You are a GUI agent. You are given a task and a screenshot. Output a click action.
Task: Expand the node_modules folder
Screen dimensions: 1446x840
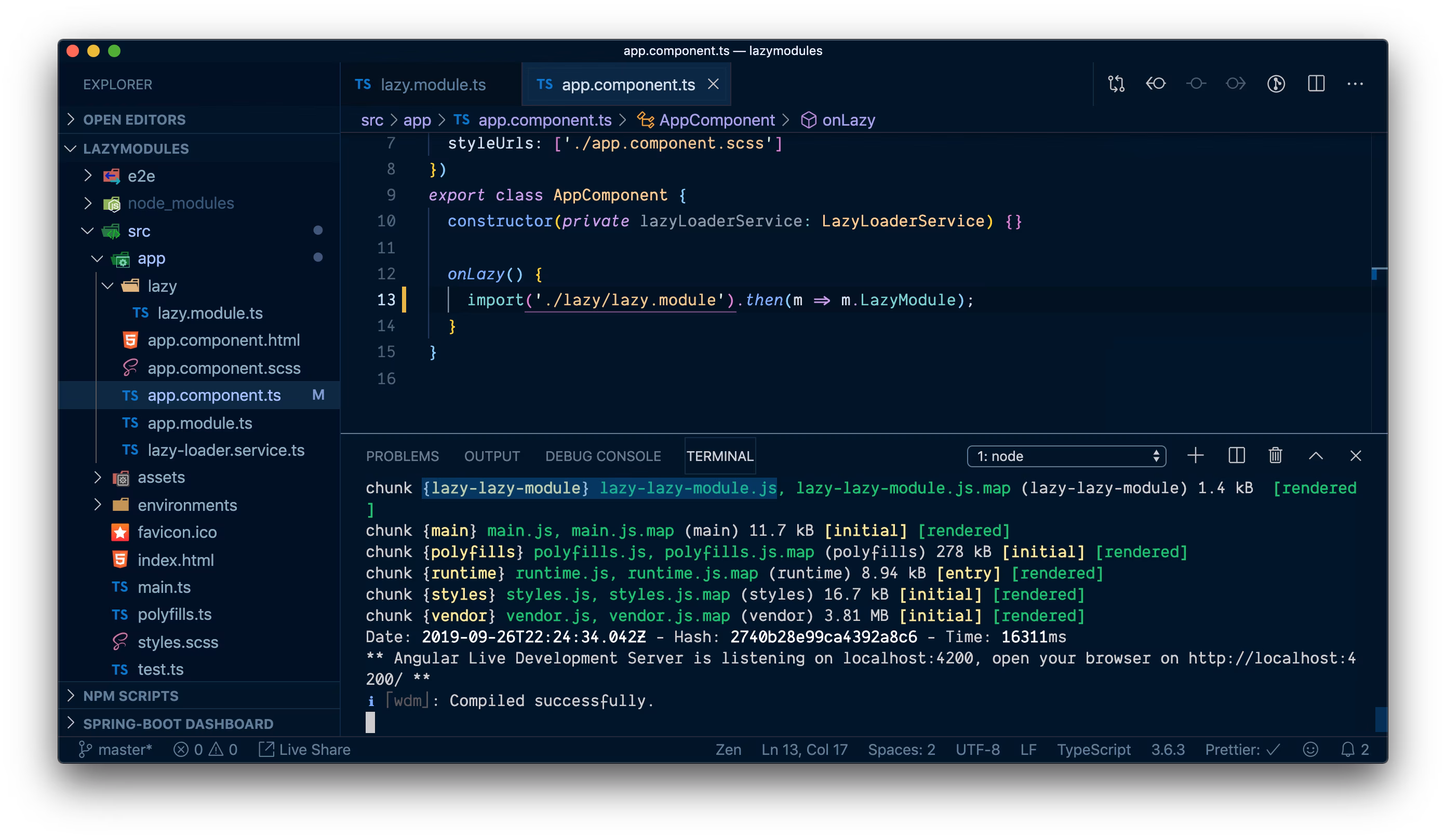(x=180, y=203)
